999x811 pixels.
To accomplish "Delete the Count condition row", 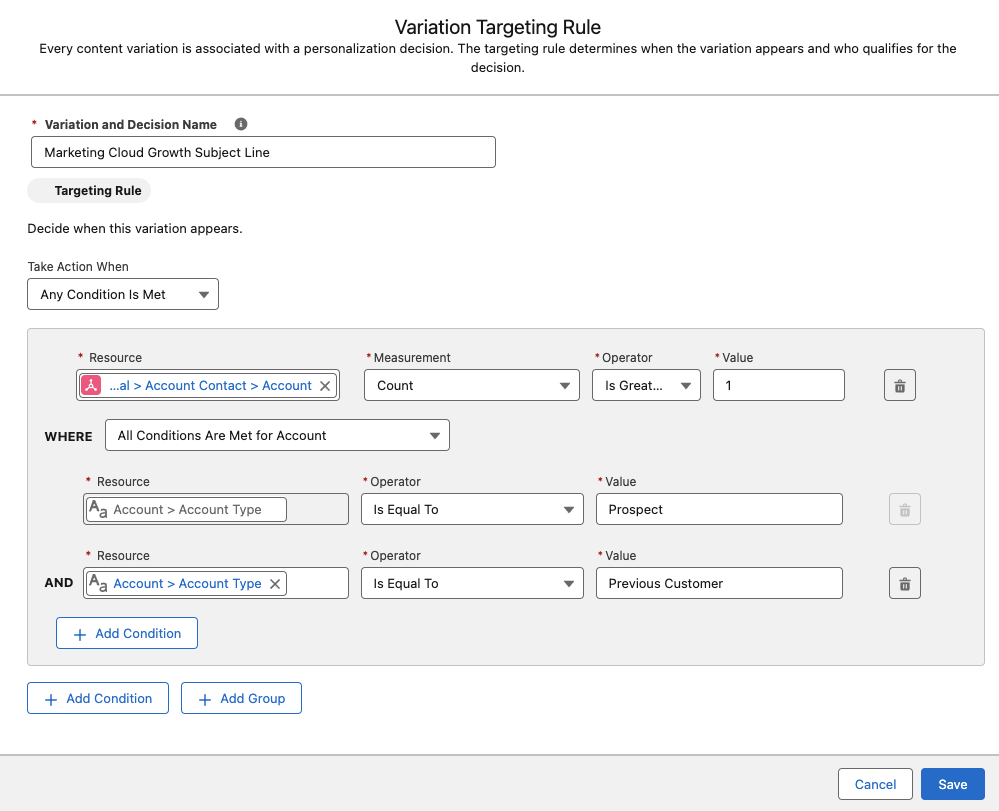I will [x=900, y=385].
